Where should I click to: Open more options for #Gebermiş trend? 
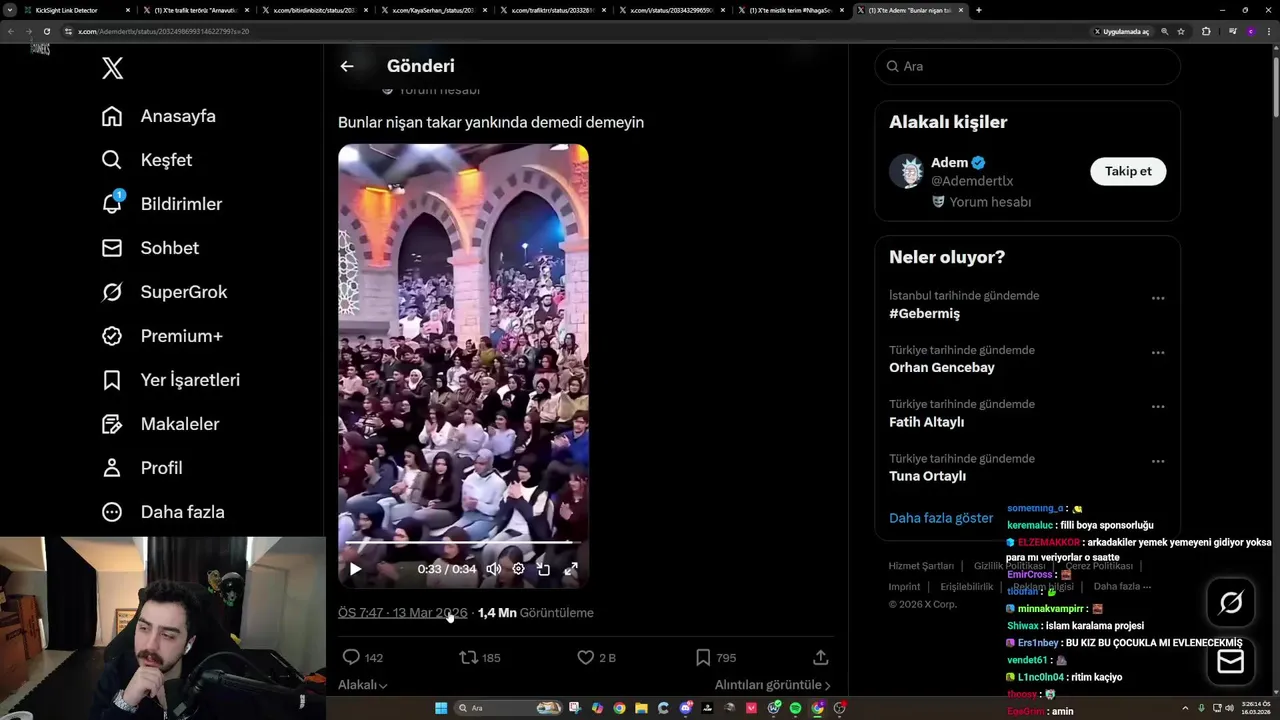(x=1158, y=298)
